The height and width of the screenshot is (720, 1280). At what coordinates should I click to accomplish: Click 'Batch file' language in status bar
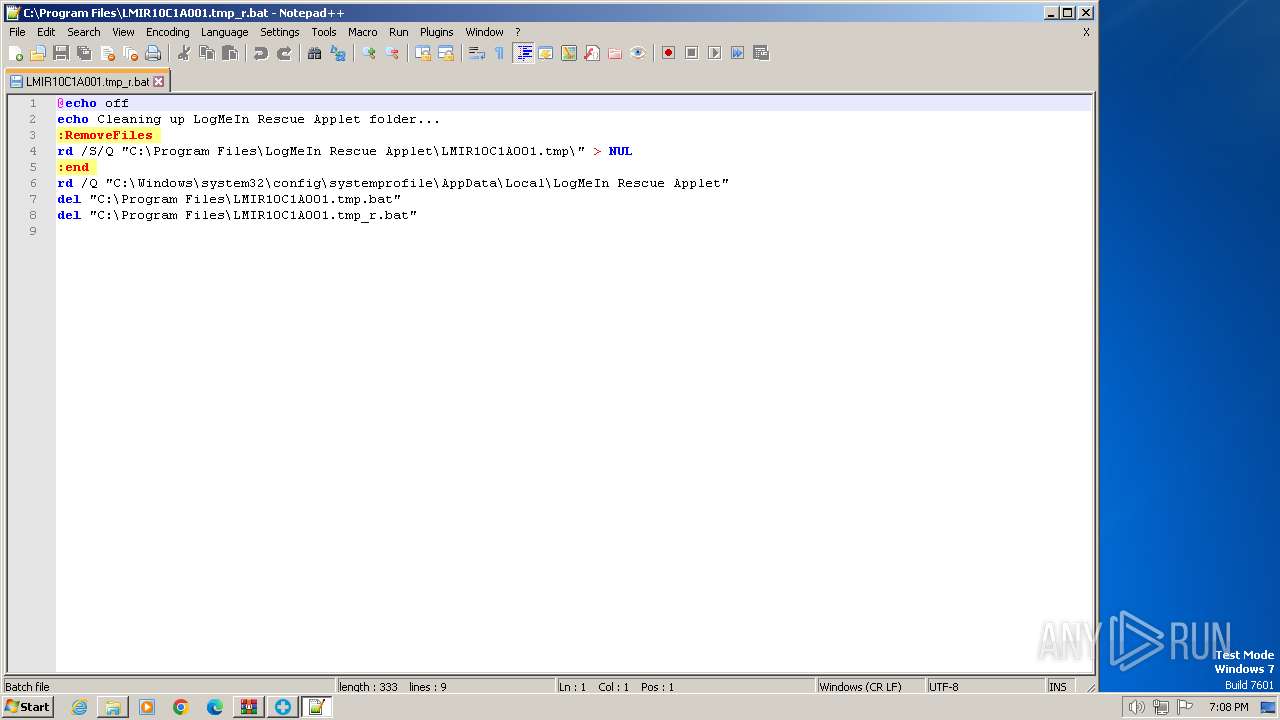pos(27,687)
